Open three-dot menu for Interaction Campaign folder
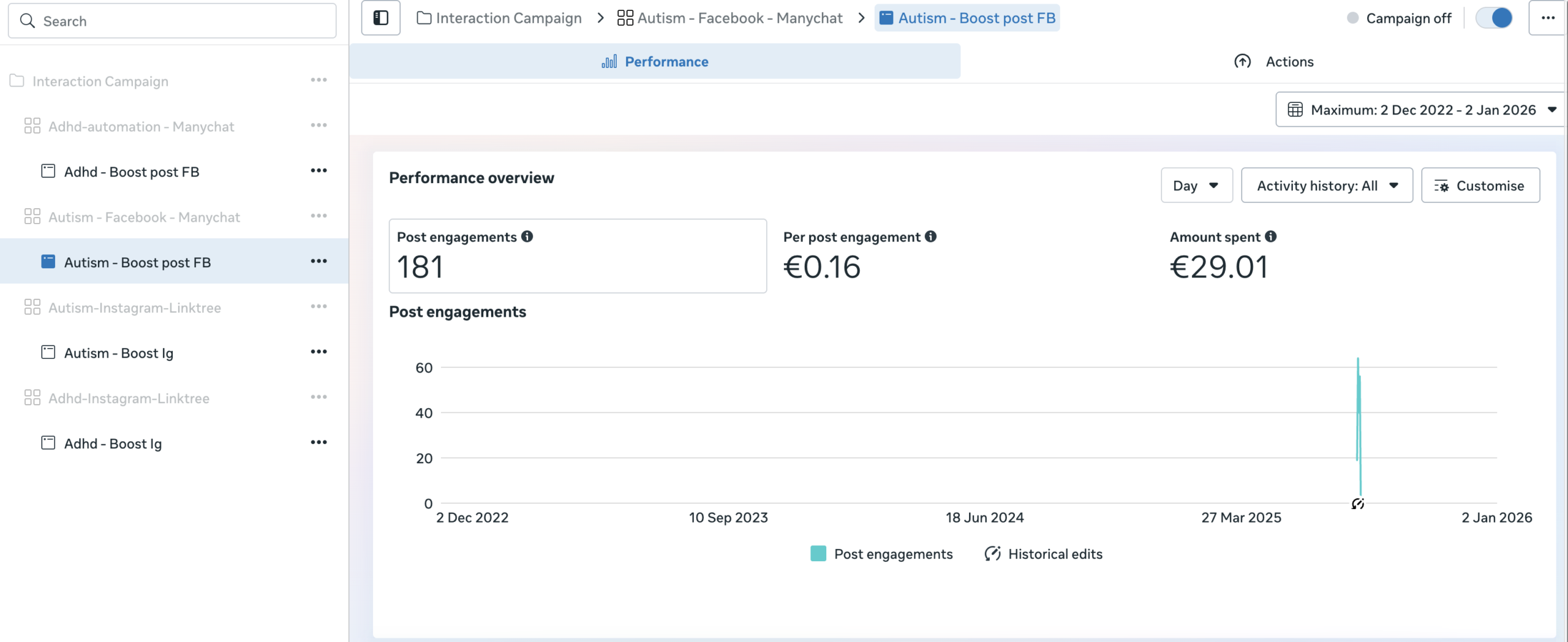 click(318, 80)
